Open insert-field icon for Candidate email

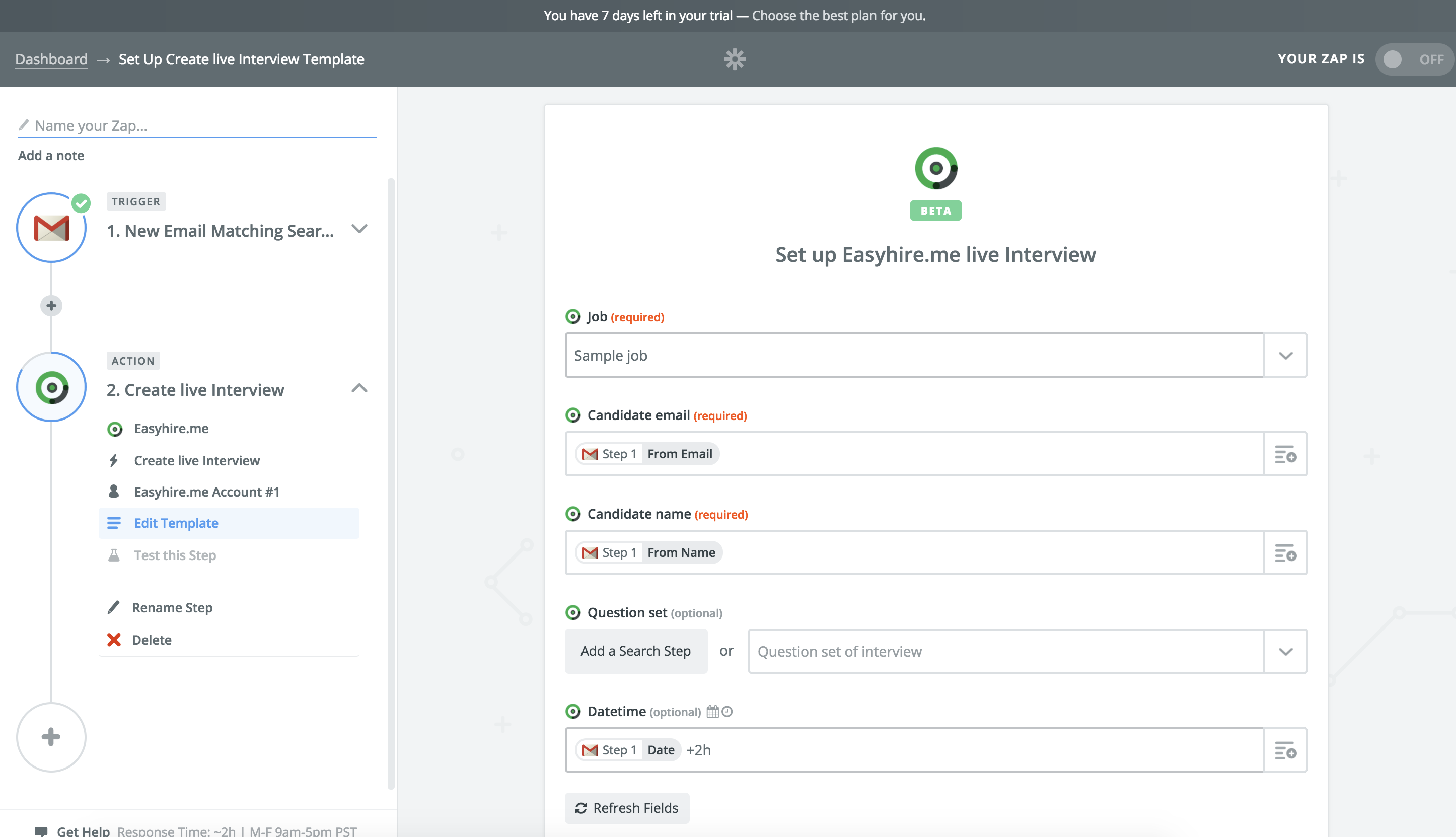click(1285, 454)
